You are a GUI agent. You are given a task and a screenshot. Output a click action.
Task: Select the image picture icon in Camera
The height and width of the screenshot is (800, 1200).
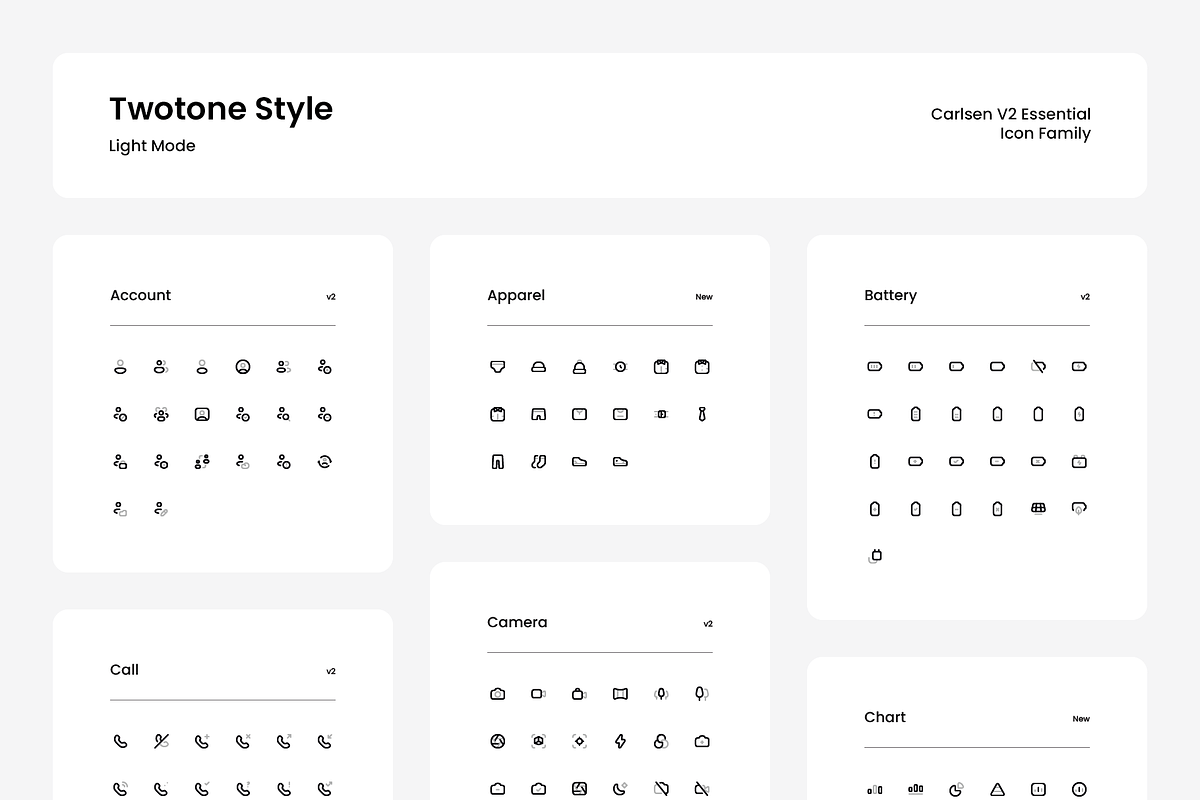tap(579, 788)
